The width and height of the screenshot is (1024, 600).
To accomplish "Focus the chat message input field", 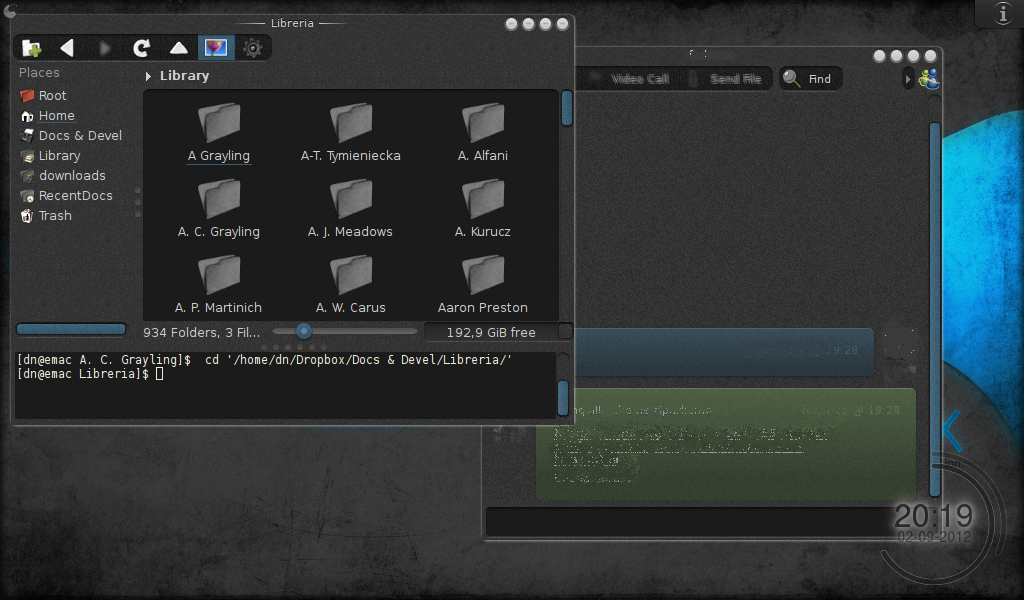I will [x=692, y=522].
